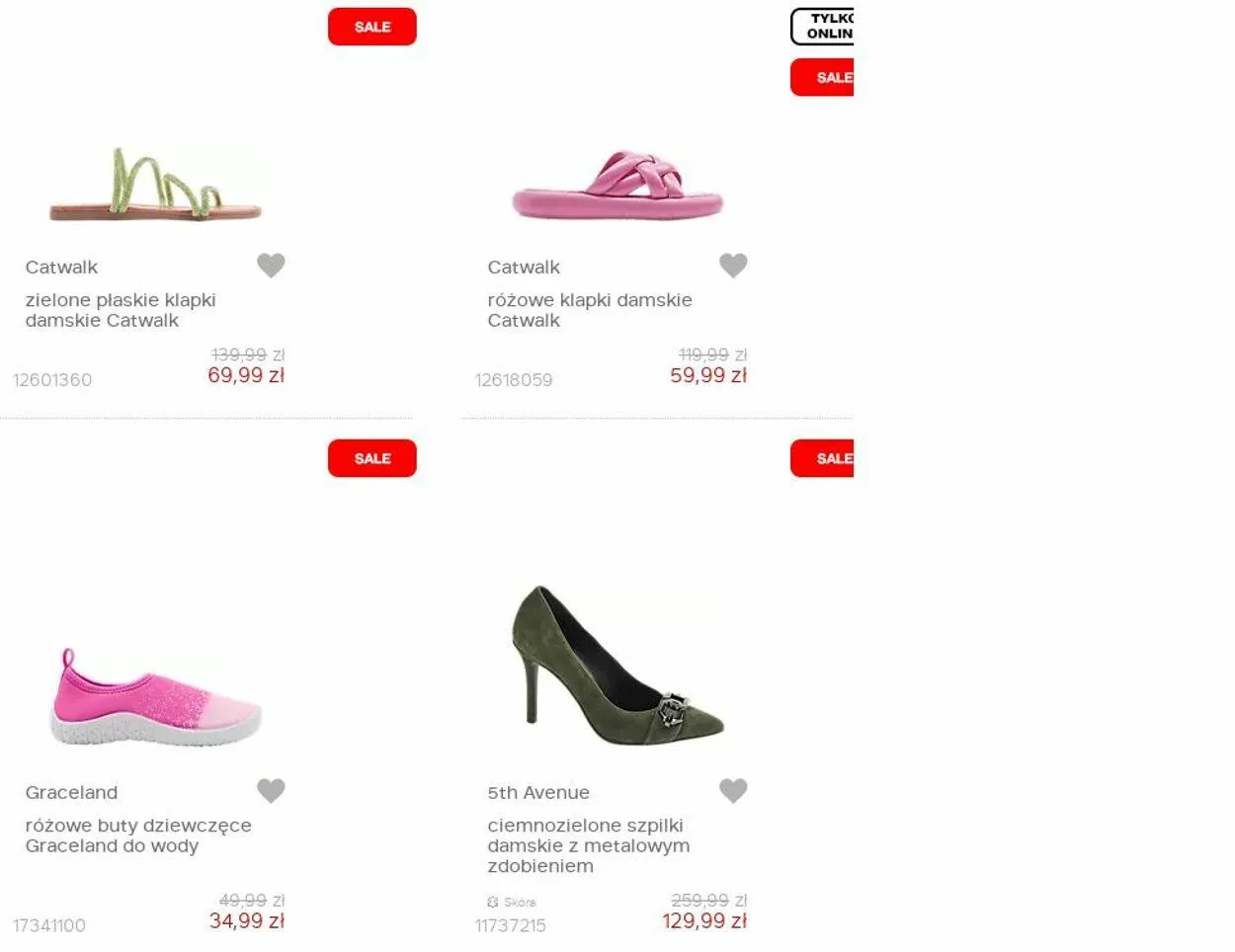The image size is (1235, 952).
Task: Click the SALE badge on green sandals
Action: coord(371,27)
